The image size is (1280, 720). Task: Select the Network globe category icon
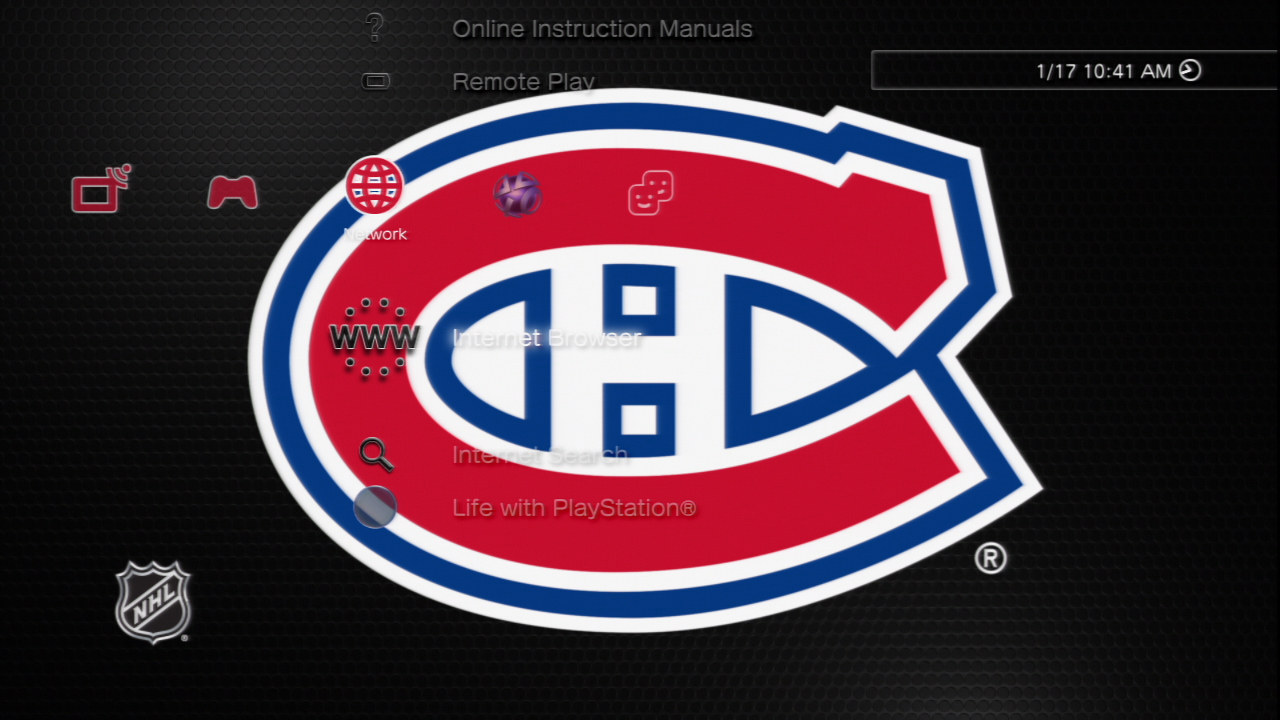pos(374,185)
